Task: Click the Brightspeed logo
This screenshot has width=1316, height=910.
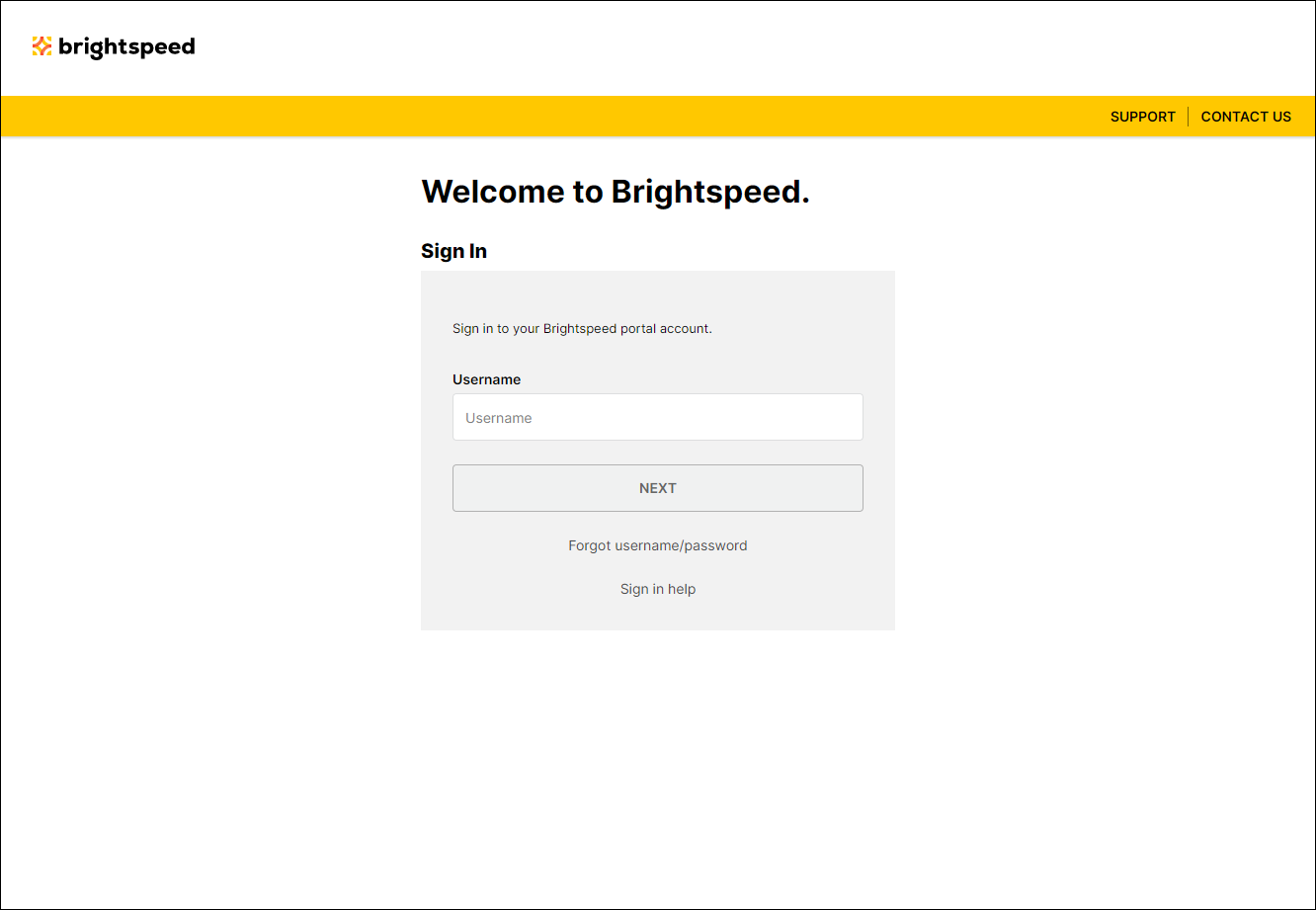Action: click(114, 46)
